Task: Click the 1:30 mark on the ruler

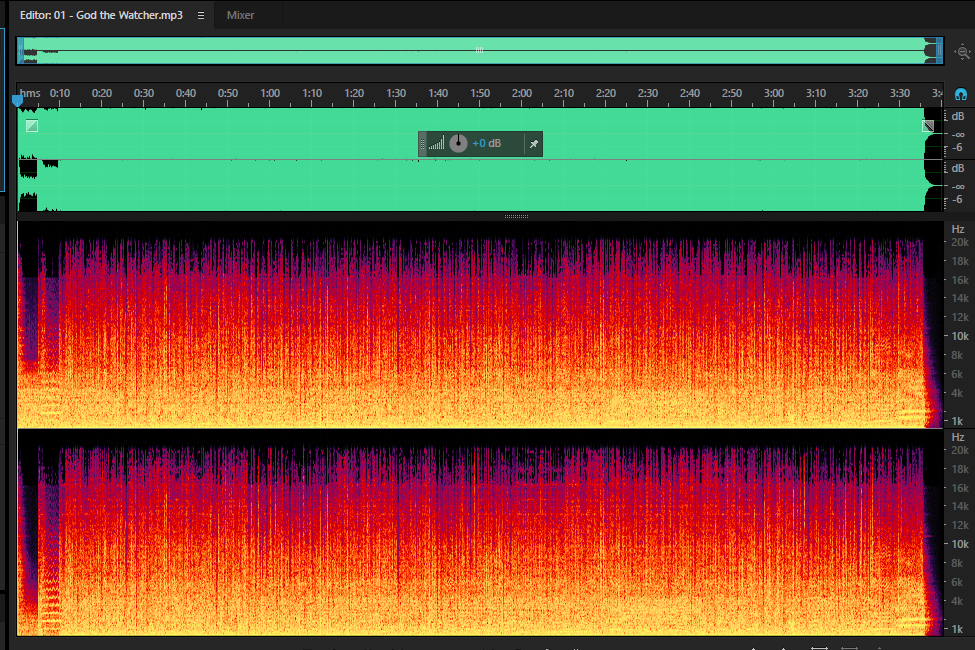Action: [x=396, y=93]
